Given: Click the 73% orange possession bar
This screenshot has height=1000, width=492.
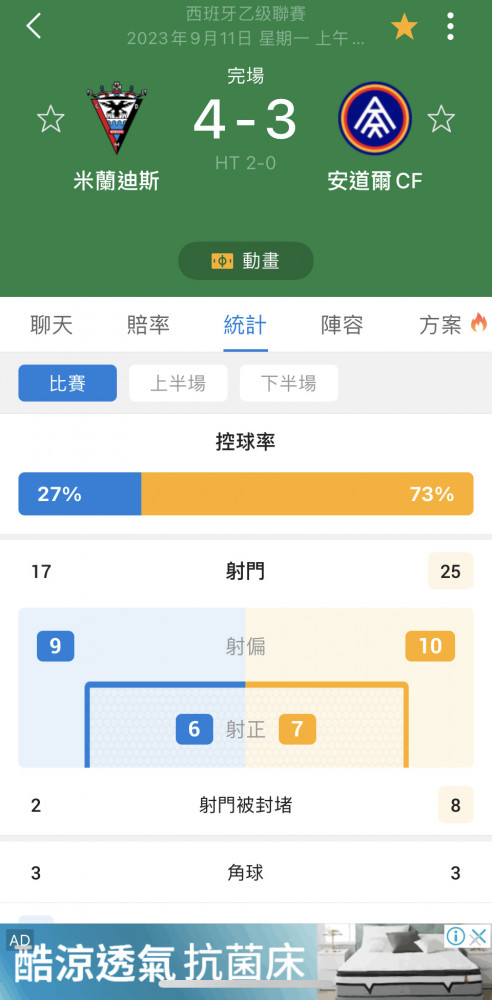Looking at the screenshot, I should [307, 494].
